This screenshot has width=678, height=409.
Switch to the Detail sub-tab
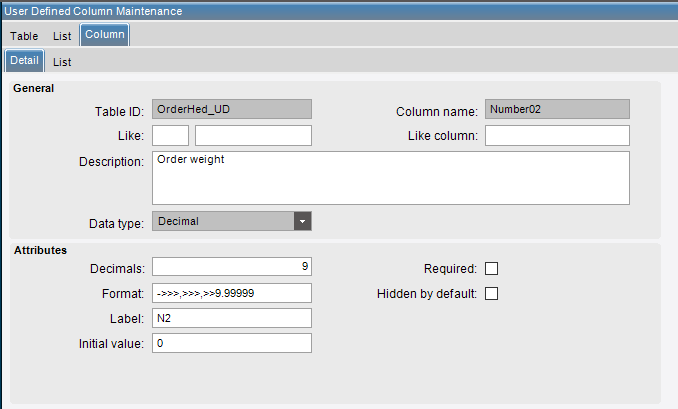pyautogui.click(x=24, y=61)
